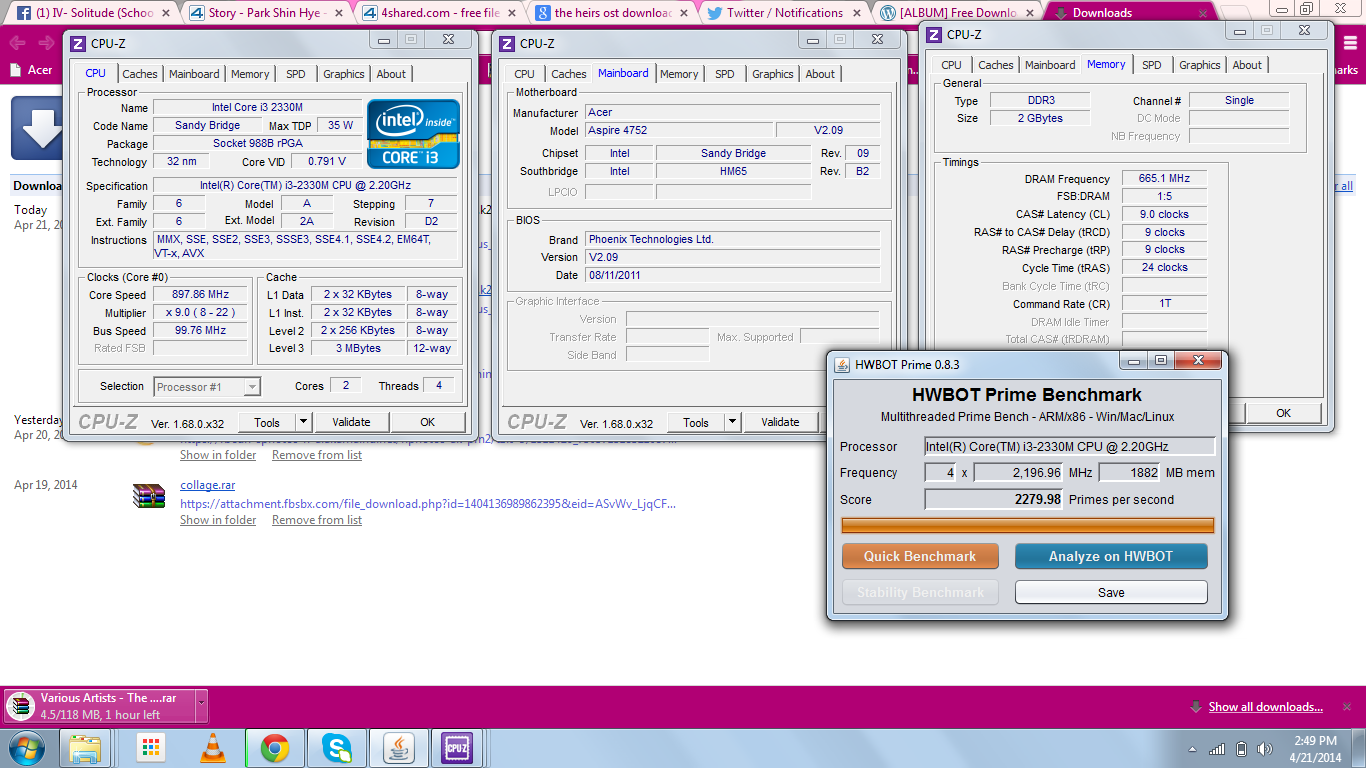
Task: Click the large blue Downloads arrow icon
Action: 37,129
